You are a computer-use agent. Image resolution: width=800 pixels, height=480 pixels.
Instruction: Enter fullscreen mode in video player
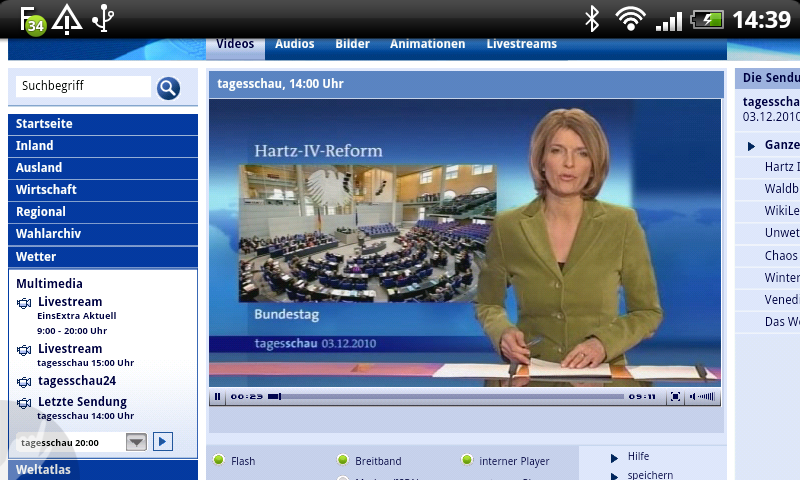pos(676,397)
